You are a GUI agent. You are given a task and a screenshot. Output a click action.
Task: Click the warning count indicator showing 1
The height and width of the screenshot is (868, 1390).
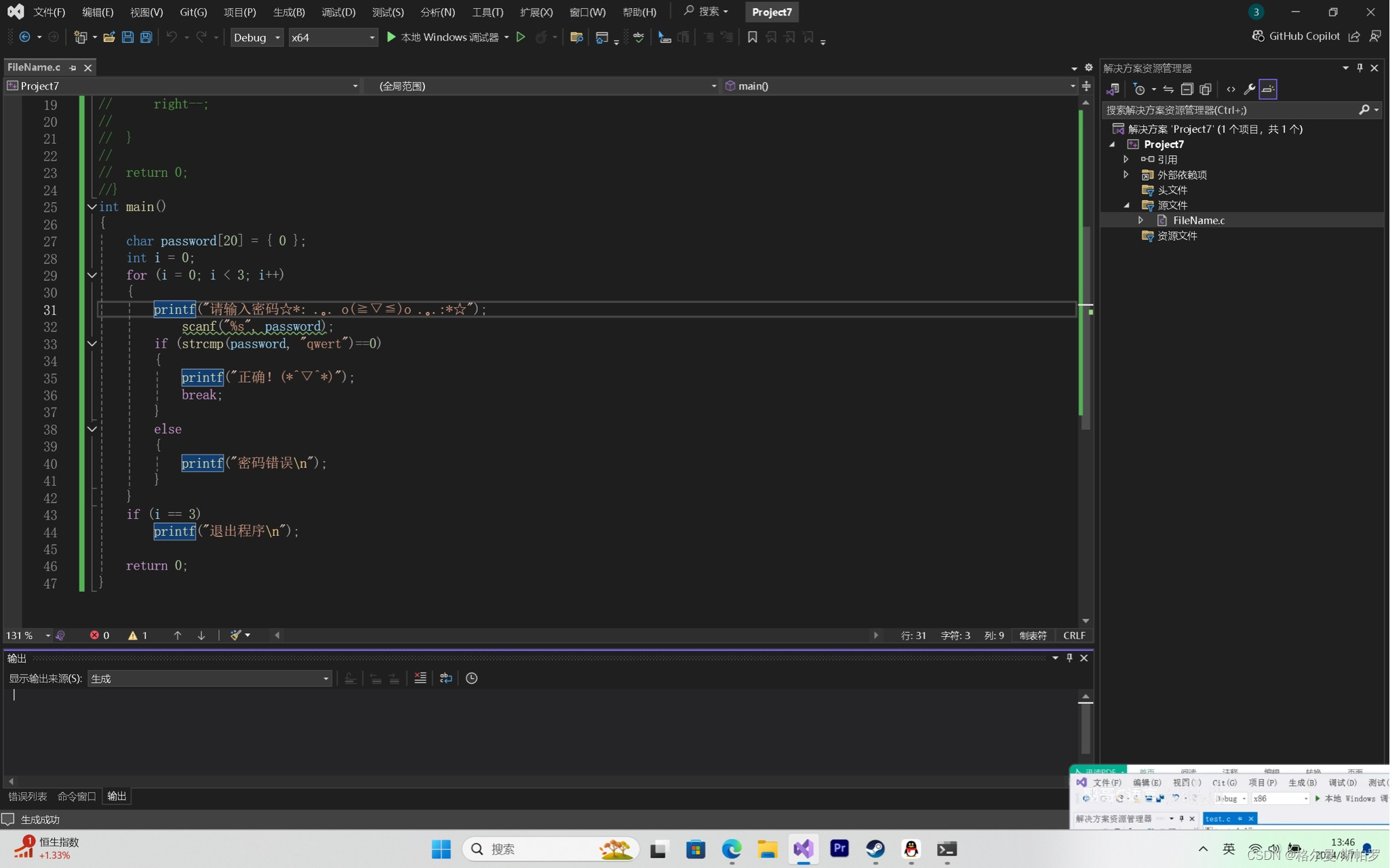click(x=138, y=635)
